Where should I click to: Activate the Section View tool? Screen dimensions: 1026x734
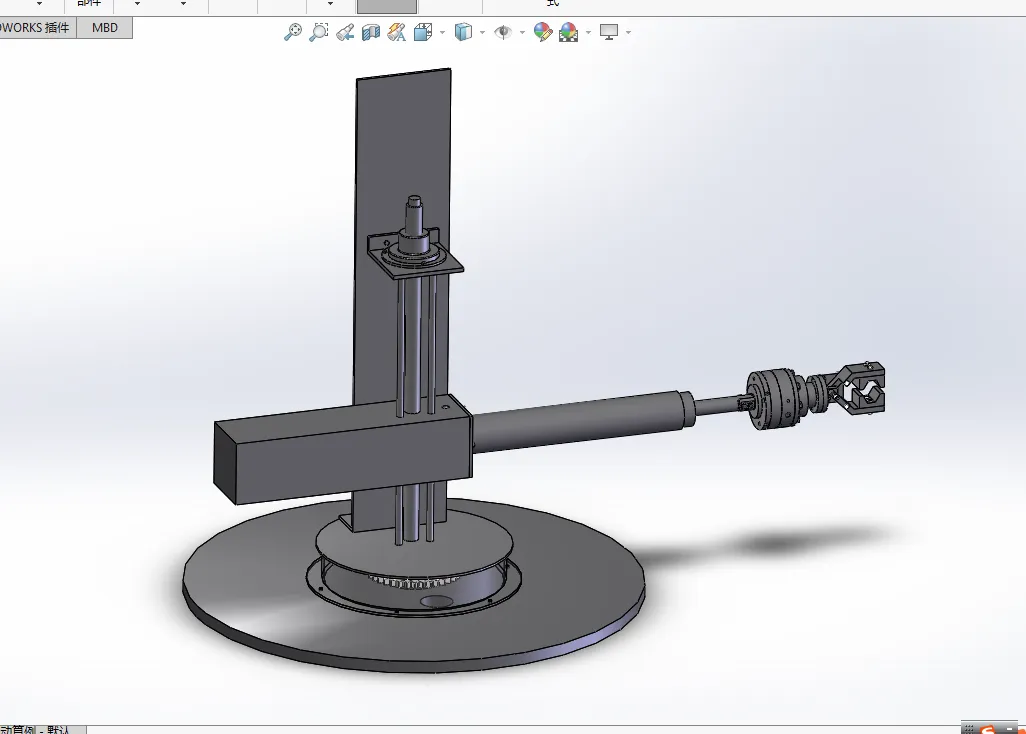371,31
